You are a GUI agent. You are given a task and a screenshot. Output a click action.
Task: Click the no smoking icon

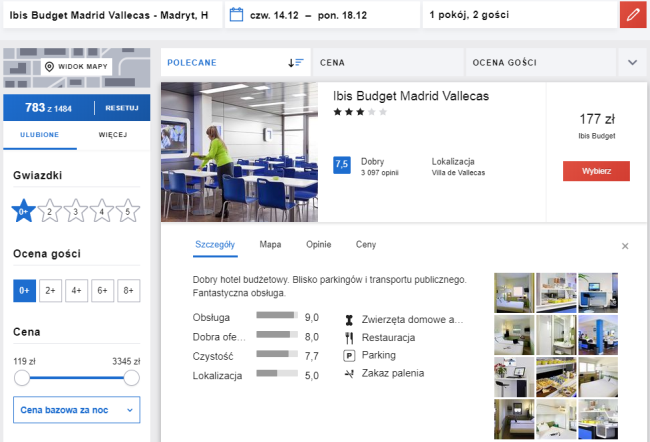349,374
